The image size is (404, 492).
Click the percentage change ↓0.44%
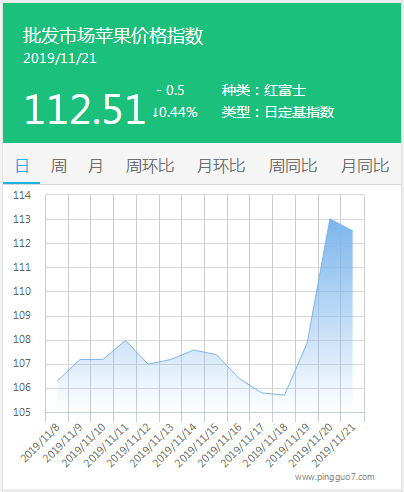click(x=175, y=112)
